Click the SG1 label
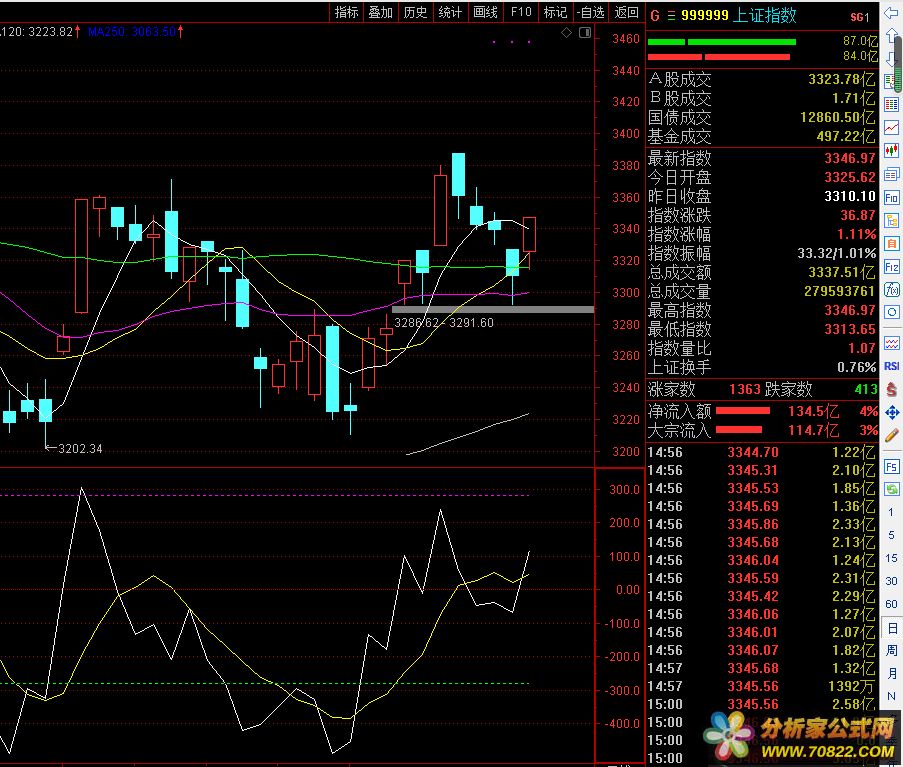The image size is (903, 767). tap(860, 17)
